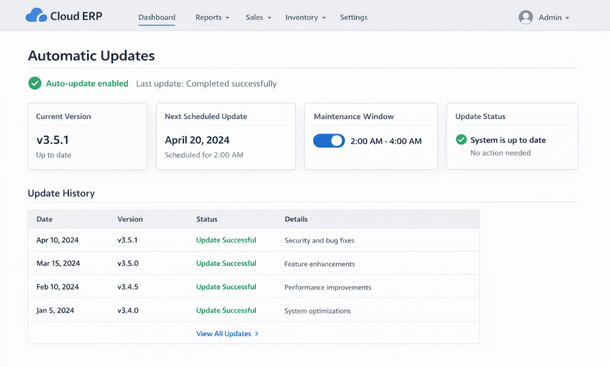Click the Date column header
The image size is (610, 367).
tap(44, 219)
